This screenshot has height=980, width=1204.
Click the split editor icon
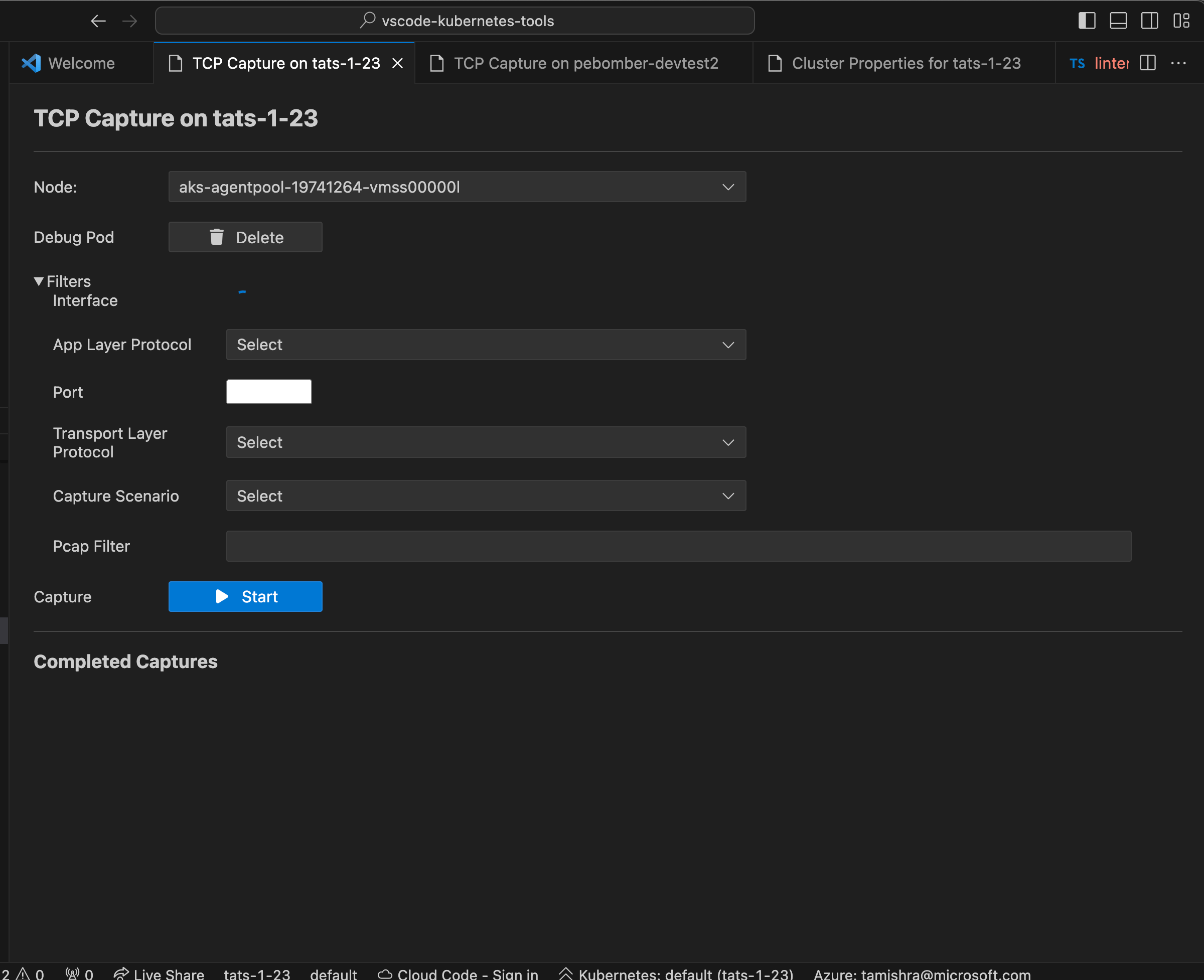1147,63
